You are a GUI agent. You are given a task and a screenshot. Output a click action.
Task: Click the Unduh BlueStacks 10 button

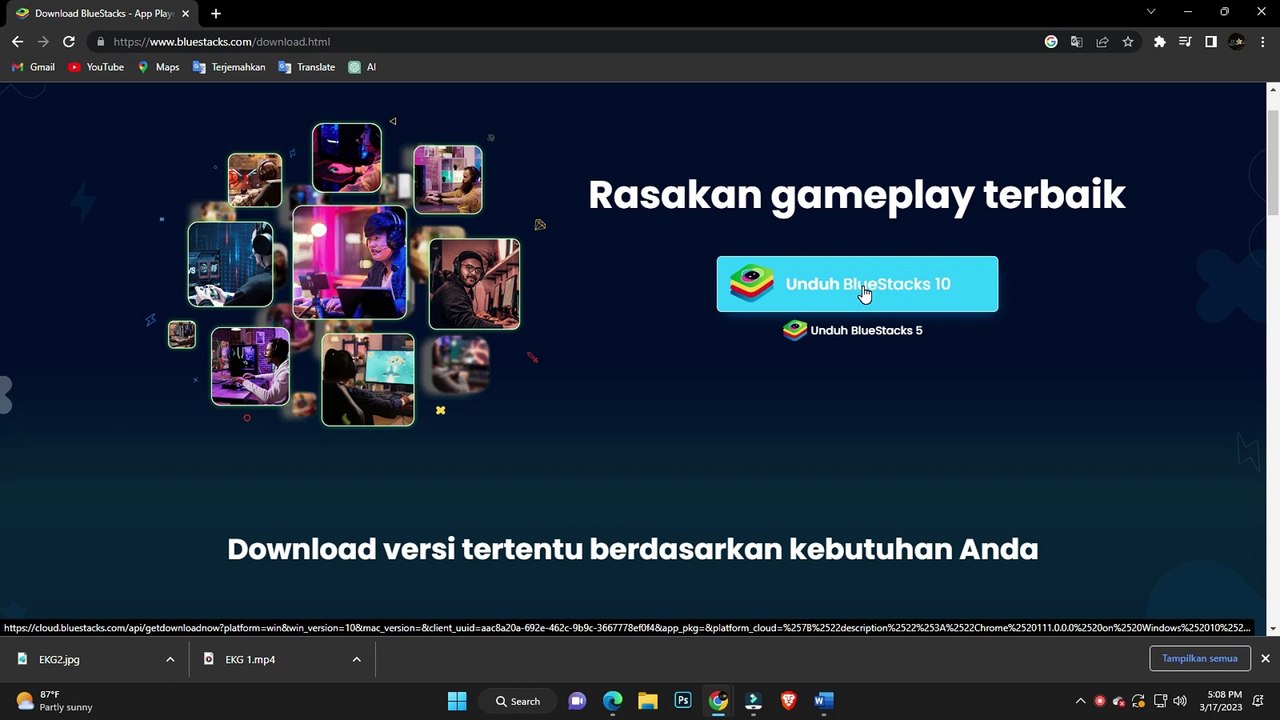[857, 284]
